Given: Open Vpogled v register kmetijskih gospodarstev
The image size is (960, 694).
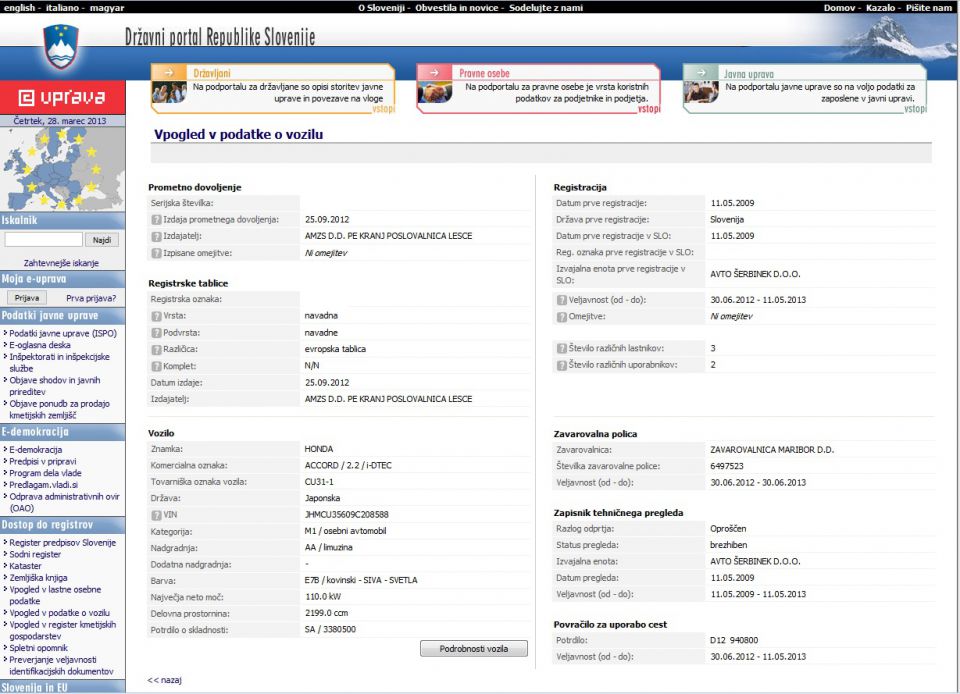Looking at the screenshot, I should point(62,630).
